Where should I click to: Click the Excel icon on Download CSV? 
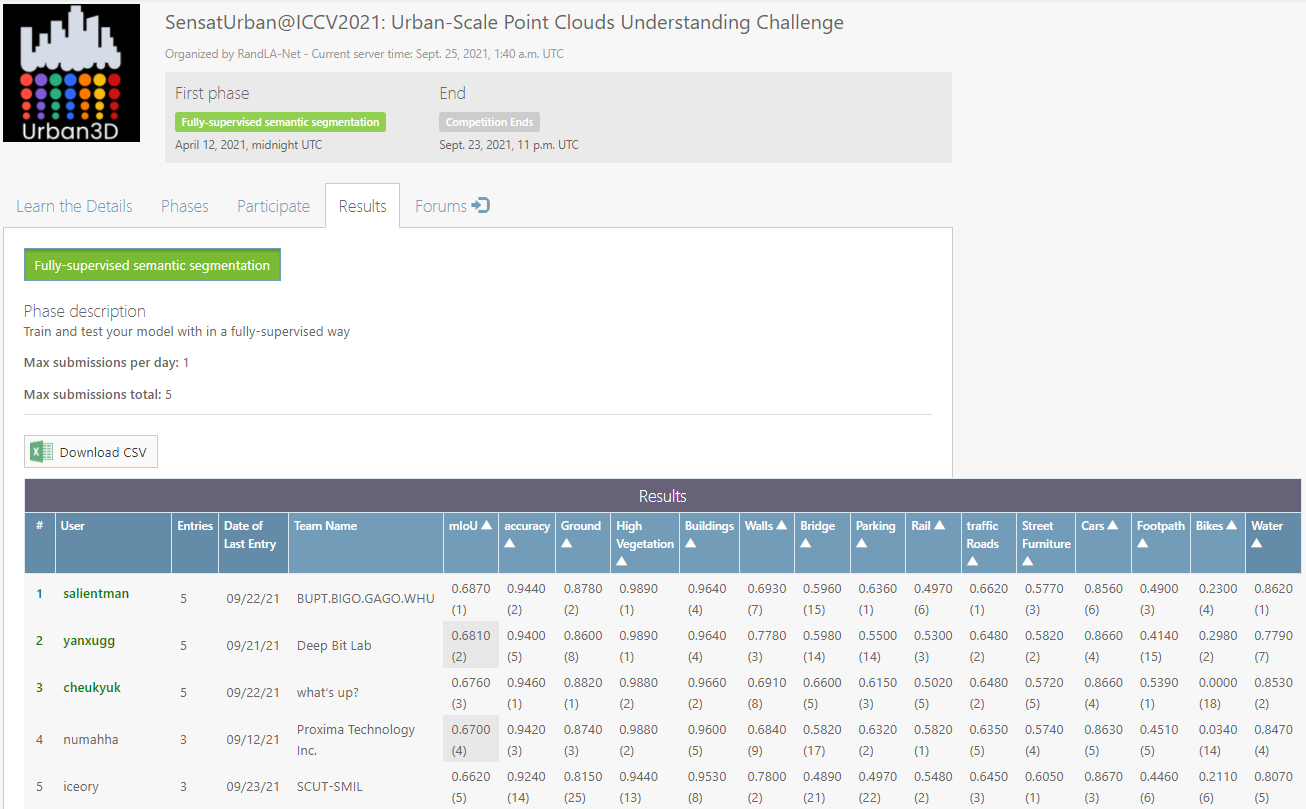click(42, 452)
